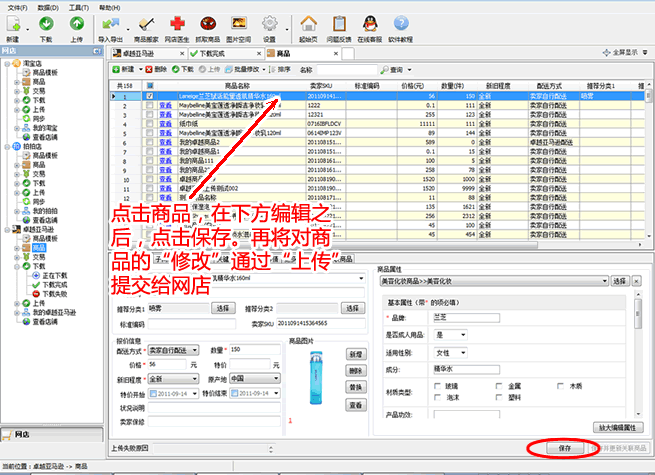Switch to the 卓越亚马逊 tab
655x475 pixels.
148,53
